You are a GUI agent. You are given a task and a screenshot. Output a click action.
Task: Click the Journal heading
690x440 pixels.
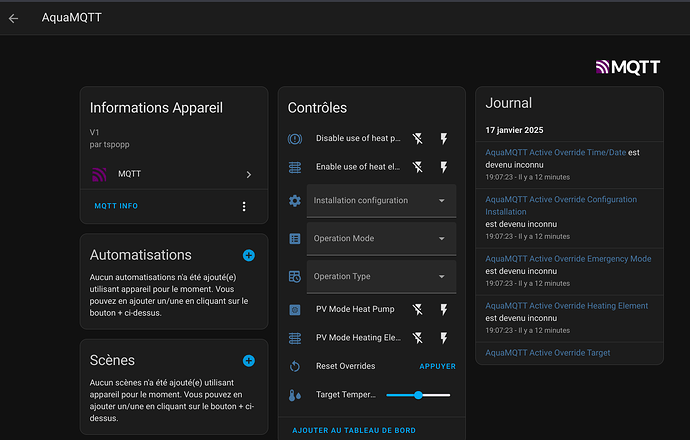(508, 103)
